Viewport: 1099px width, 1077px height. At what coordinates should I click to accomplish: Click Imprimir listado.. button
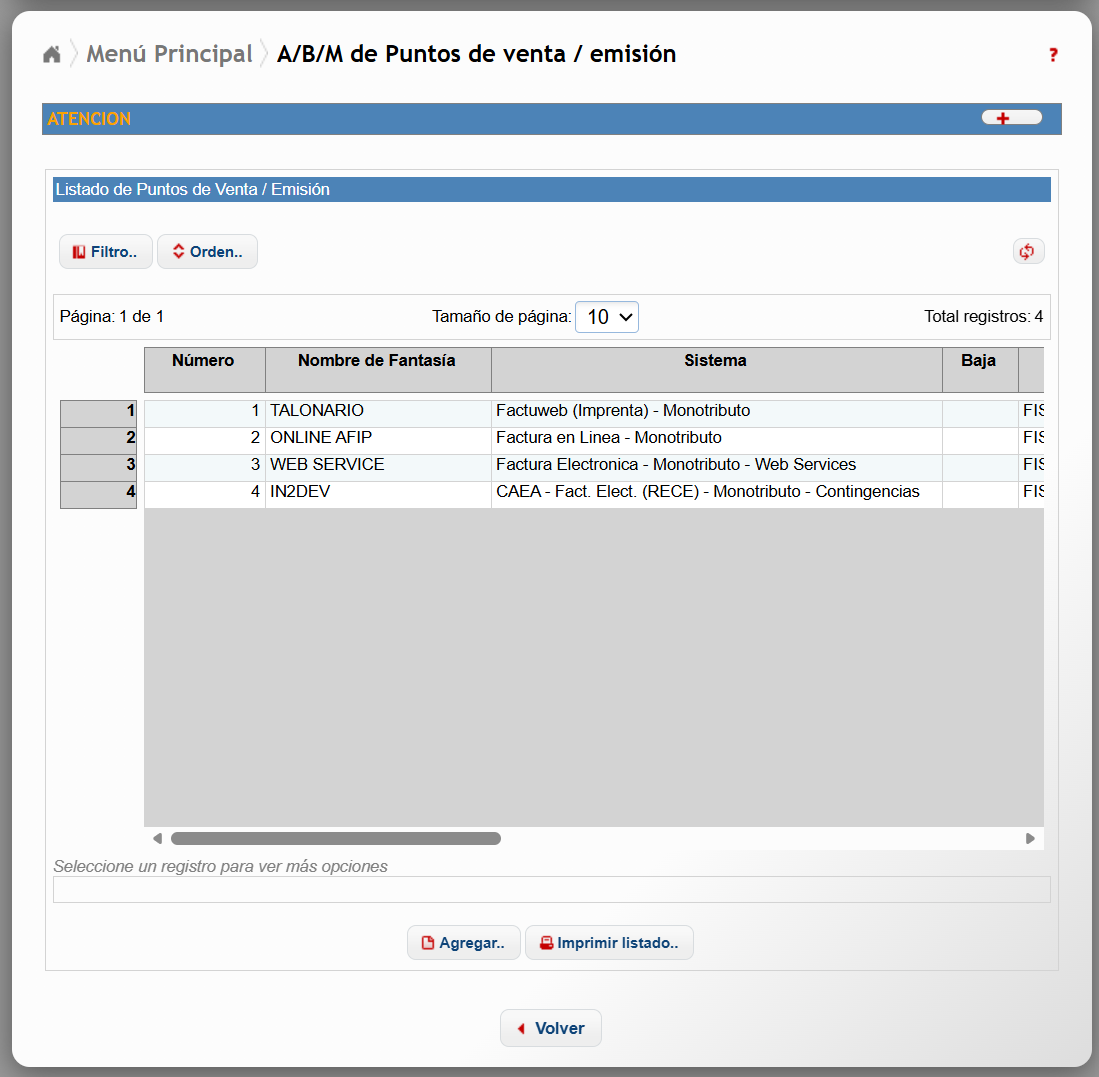tap(609, 942)
